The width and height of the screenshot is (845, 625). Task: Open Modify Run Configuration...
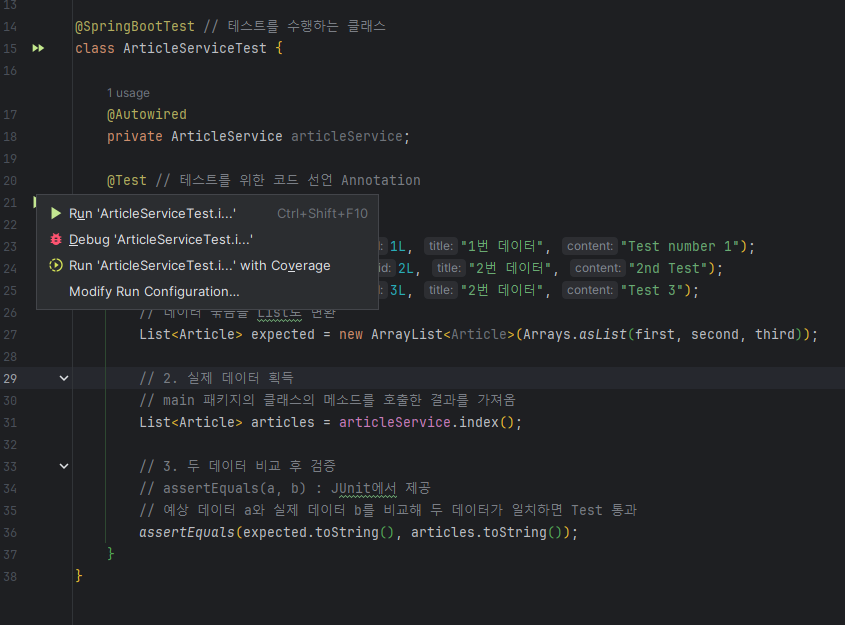pos(207,291)
